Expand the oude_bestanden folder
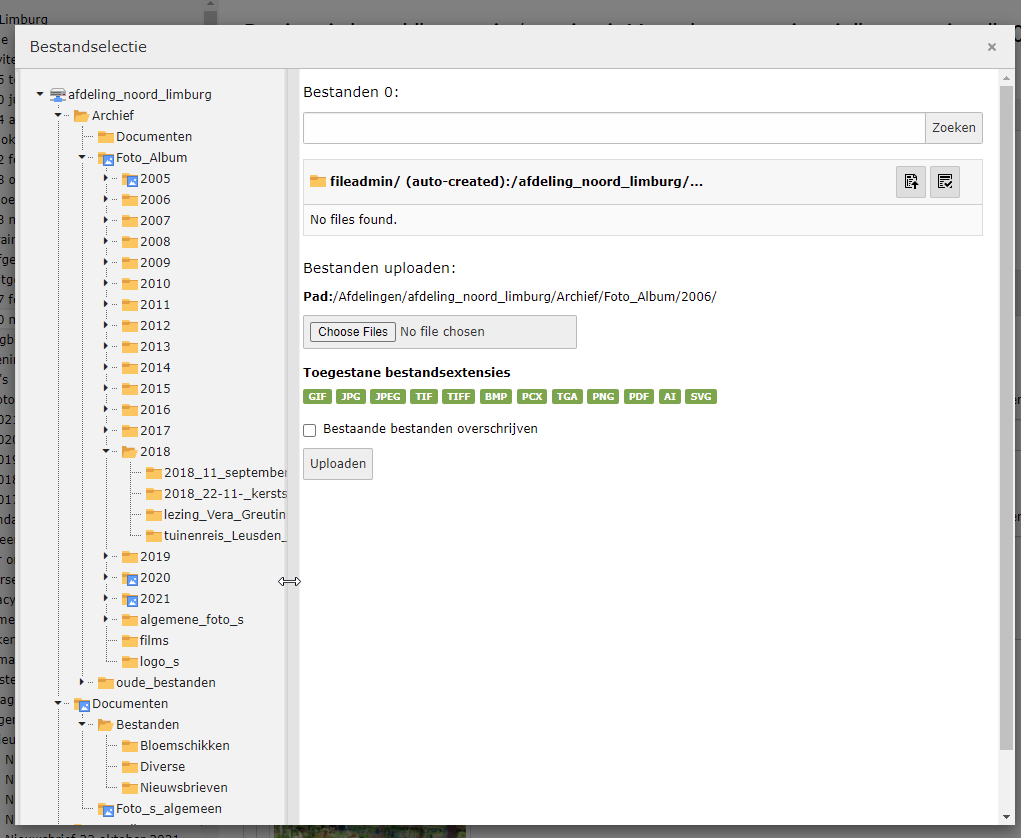Image resolution: width=1021 pixels, height=838 pixels. 81,683
